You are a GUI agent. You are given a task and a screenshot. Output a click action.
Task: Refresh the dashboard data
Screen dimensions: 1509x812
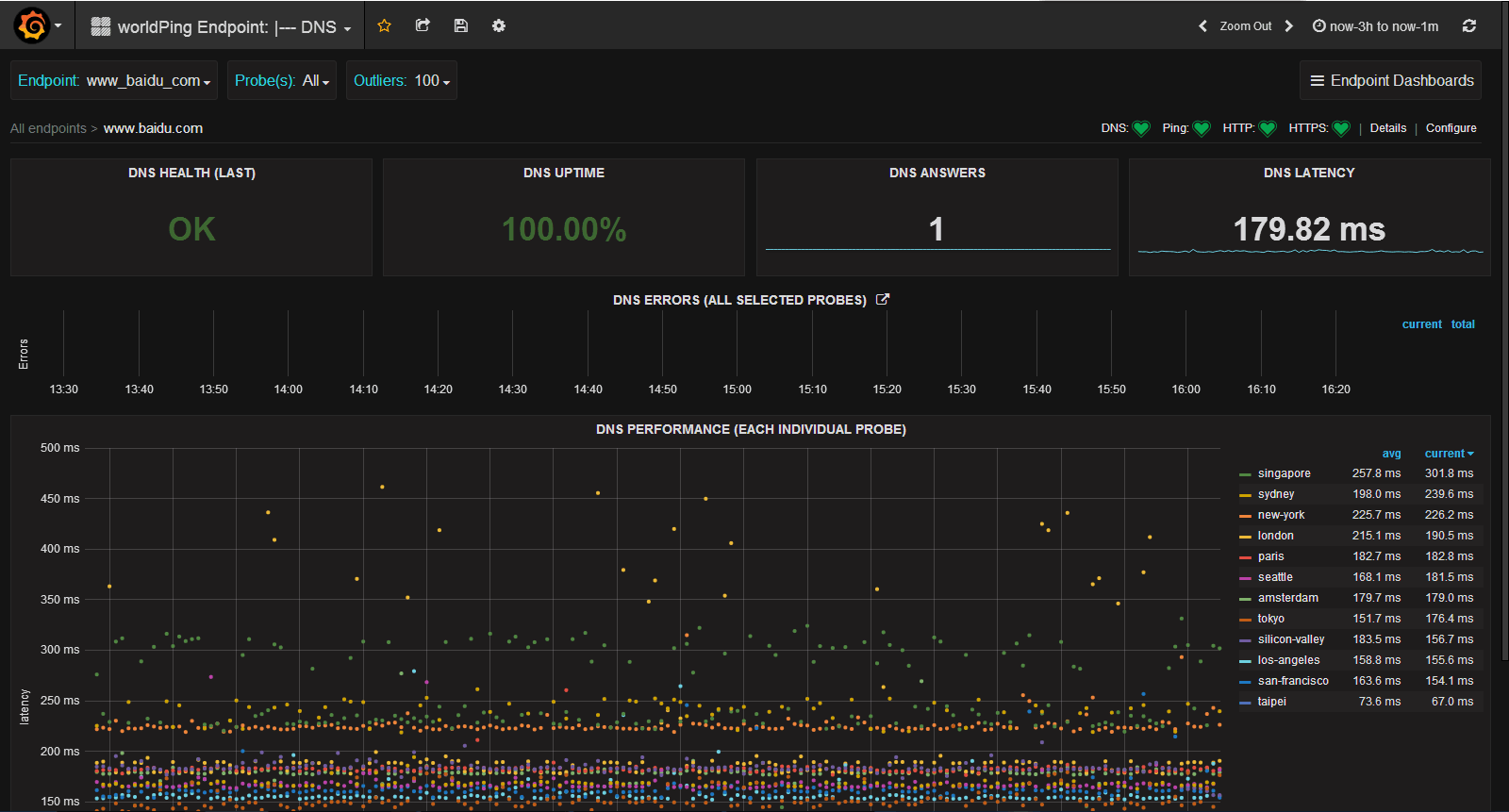[1468, 26]
